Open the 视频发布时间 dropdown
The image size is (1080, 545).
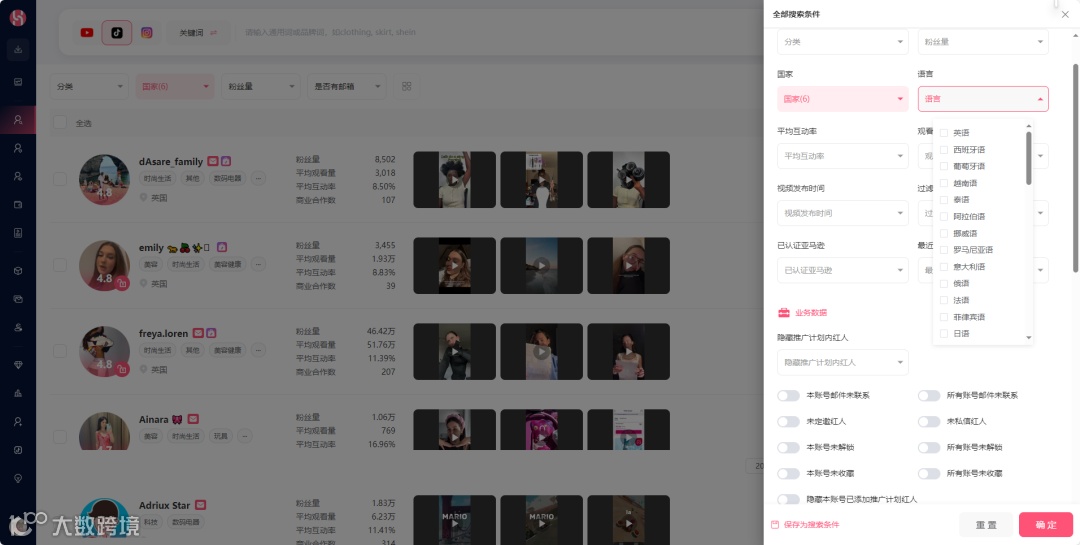tap(842, 213)
